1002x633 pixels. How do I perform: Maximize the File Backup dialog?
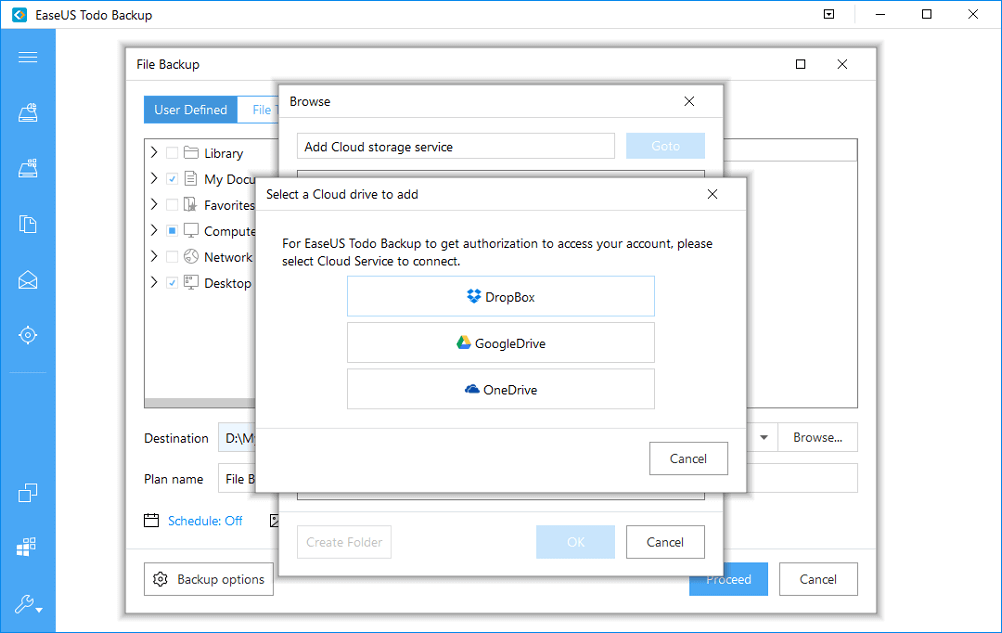800,64
